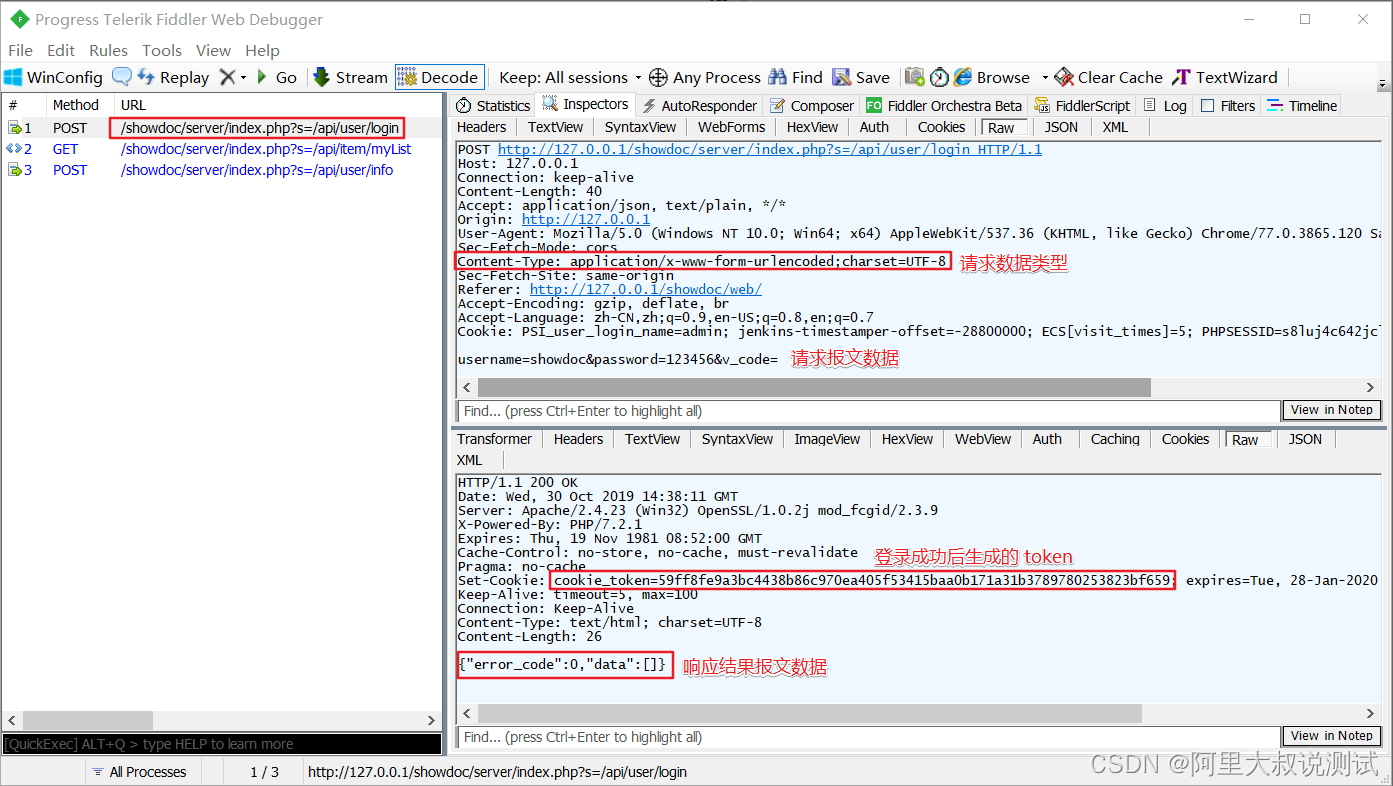The height and width of the screenshot is (786, 1393).
Task: Open the Statistics tab
Action: (x=493, y=105)
